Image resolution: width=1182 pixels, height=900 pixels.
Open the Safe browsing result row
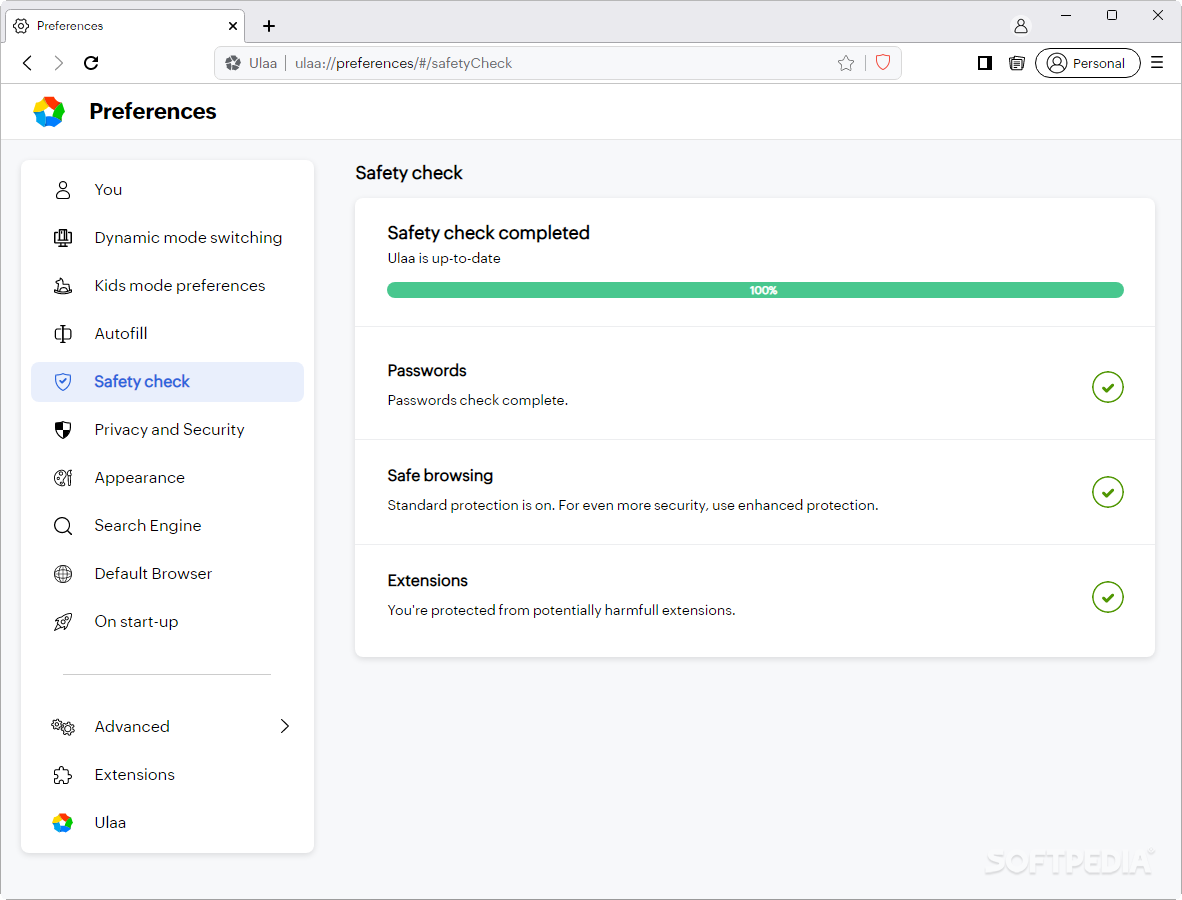coord(755,492)
